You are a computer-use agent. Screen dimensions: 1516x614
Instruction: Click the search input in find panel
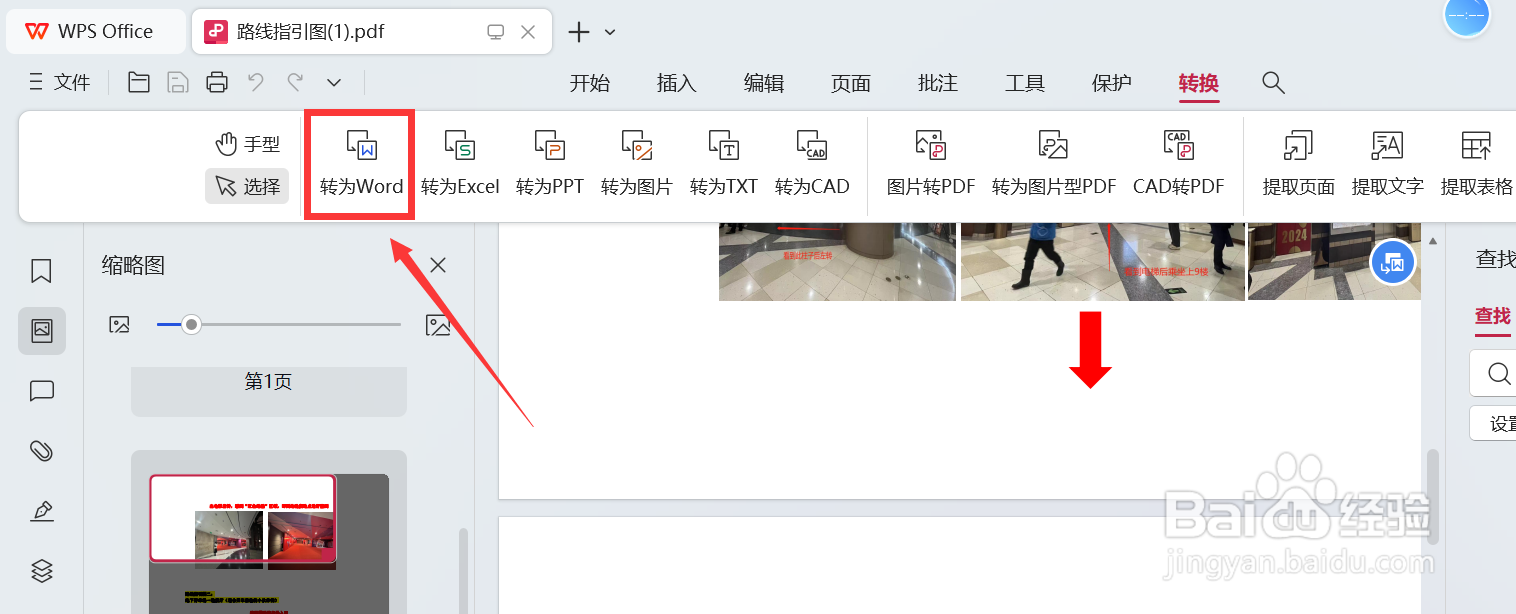(x=1494, y=373)
